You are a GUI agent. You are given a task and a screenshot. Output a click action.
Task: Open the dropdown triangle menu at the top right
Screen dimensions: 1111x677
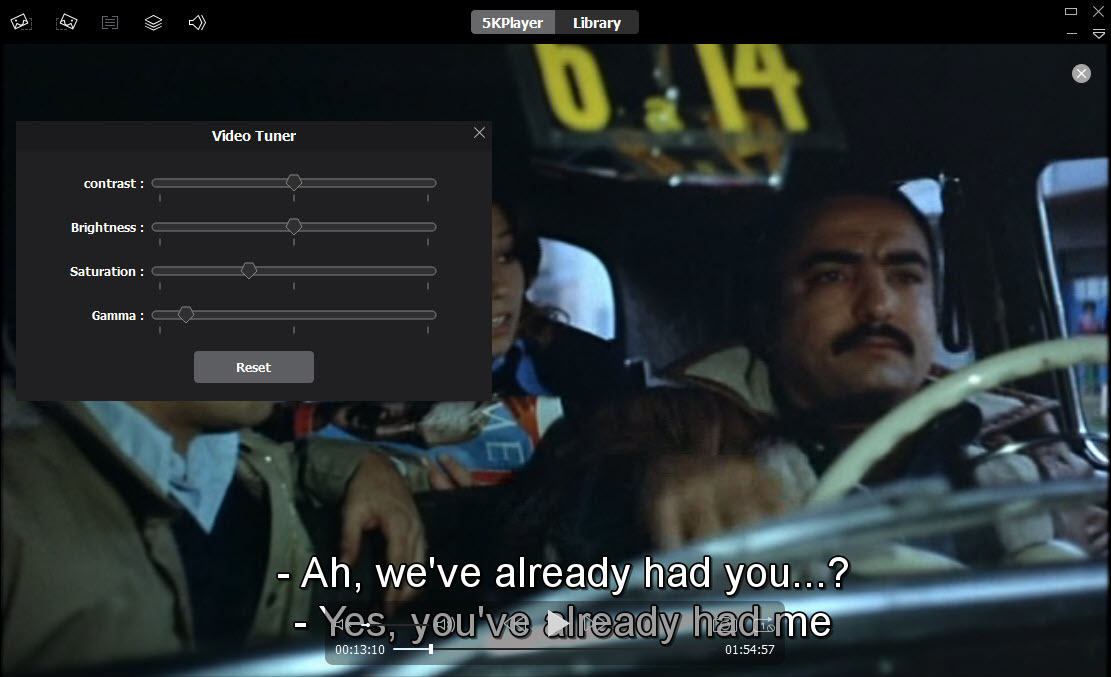(x=1098, y=33)
